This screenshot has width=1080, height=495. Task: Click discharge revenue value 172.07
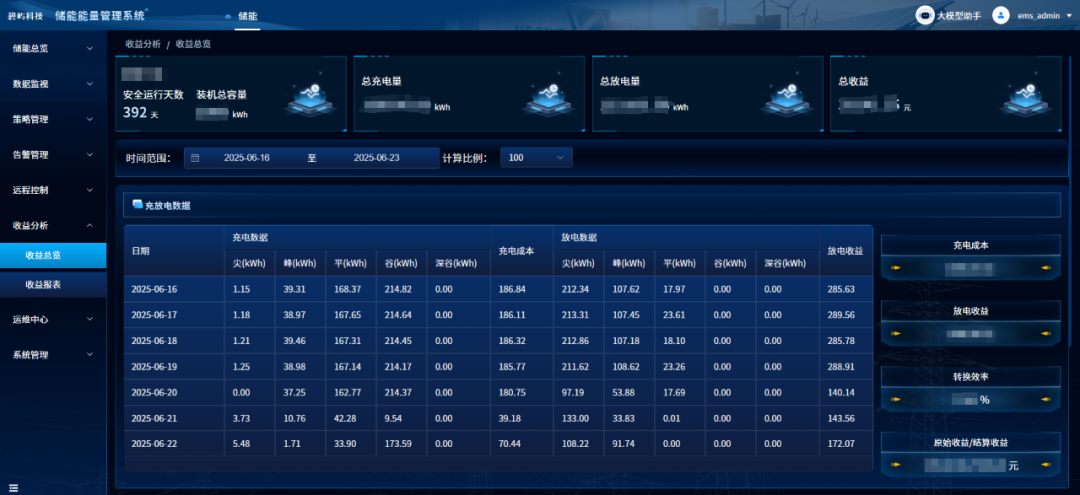tap(841, 444)
